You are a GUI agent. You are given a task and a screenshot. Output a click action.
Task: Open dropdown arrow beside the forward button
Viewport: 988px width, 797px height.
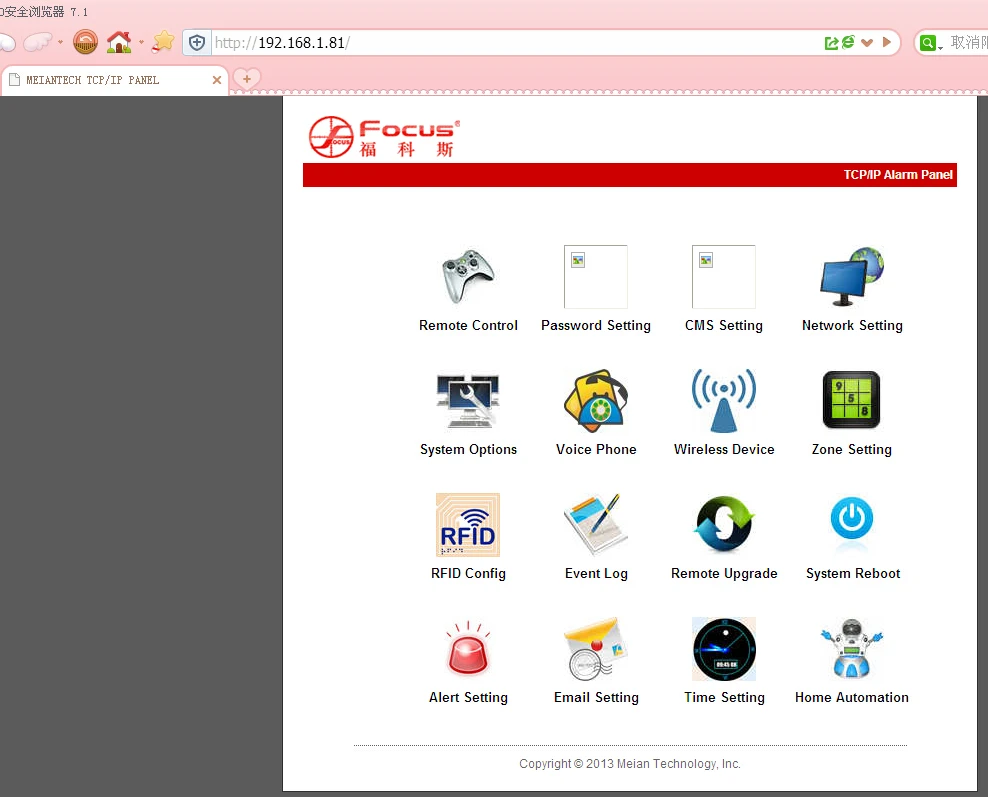click(x=60, y=43)
